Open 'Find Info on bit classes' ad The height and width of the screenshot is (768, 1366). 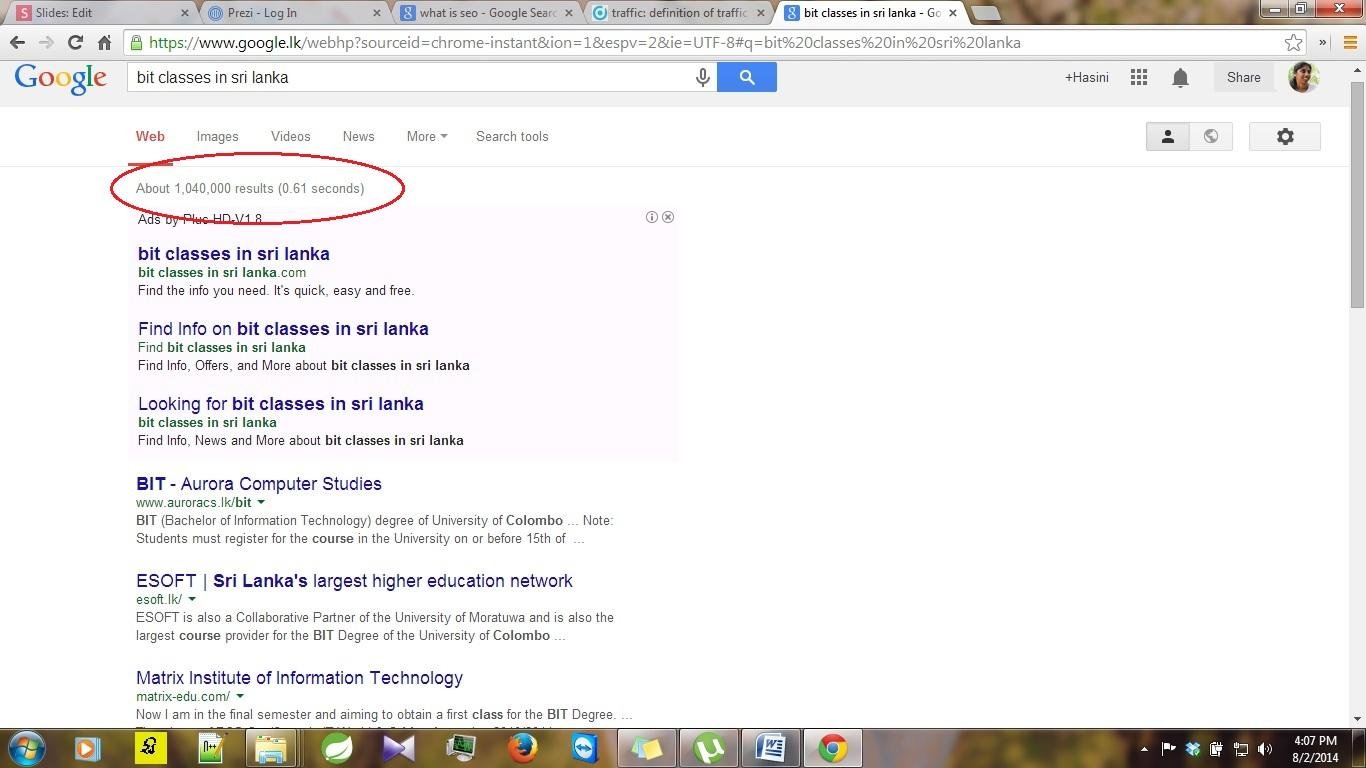(x=283, y=329)
